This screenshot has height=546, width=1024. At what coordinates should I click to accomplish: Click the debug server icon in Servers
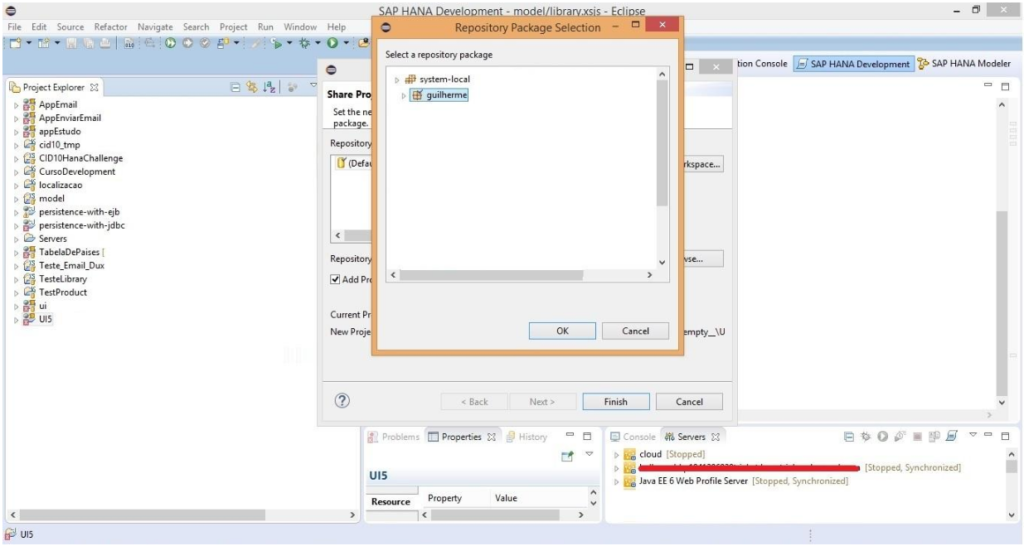pyautogui.click(x=866, y=437)
